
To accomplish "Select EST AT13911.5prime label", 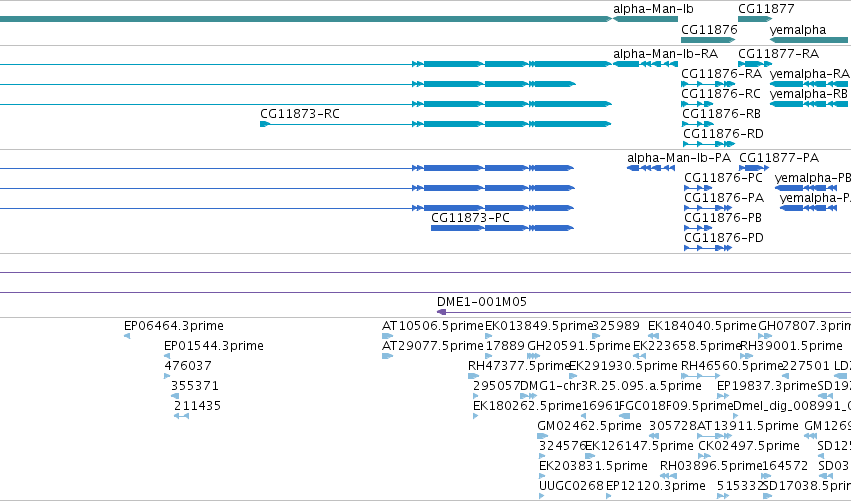I will coord(747,427).
